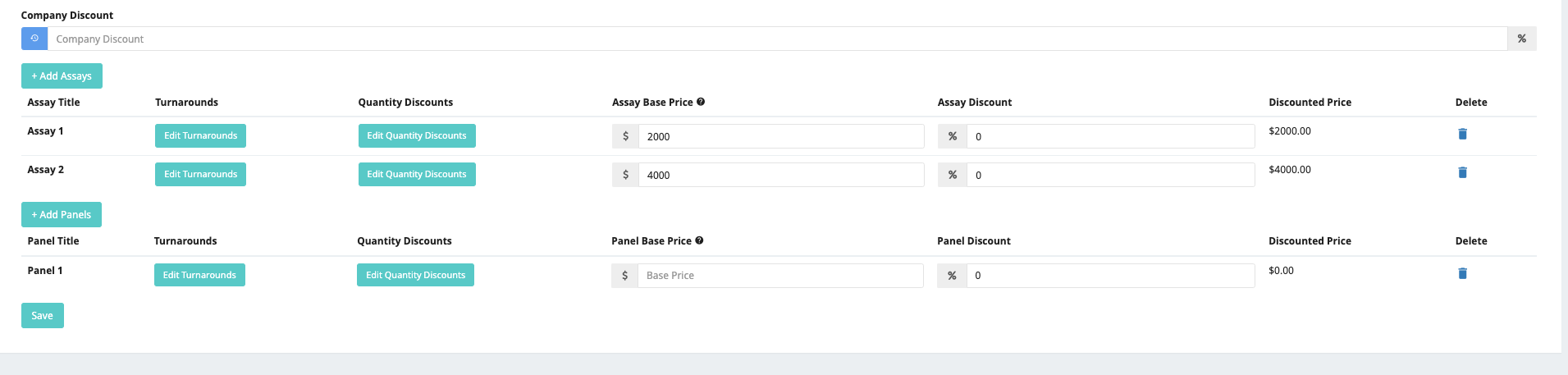The height and width of the screenshot is (375, 1568).
Task: Edit Quantity Discounts for Assay 1
Action: click(x=417, y=135)
